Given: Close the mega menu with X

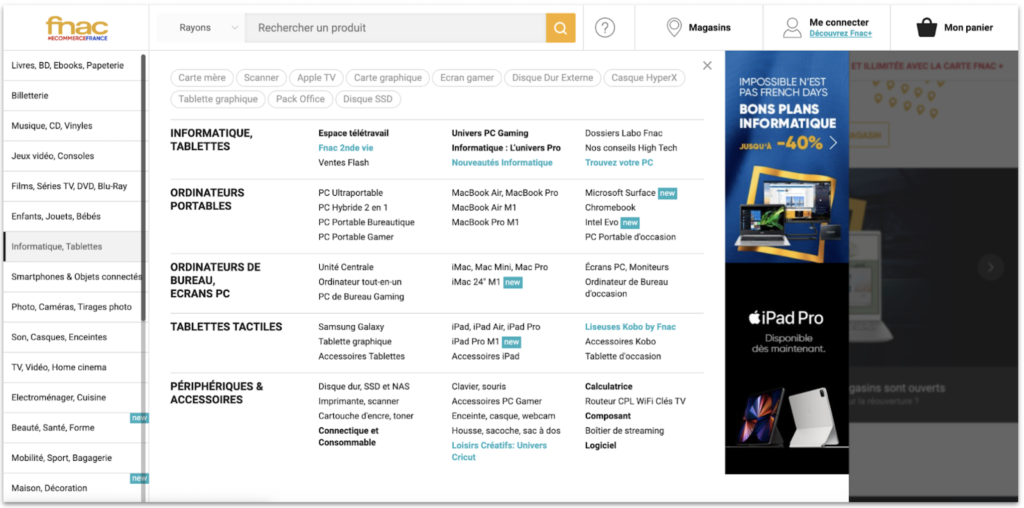Looking at the screenshot, I should pos(707,66).
